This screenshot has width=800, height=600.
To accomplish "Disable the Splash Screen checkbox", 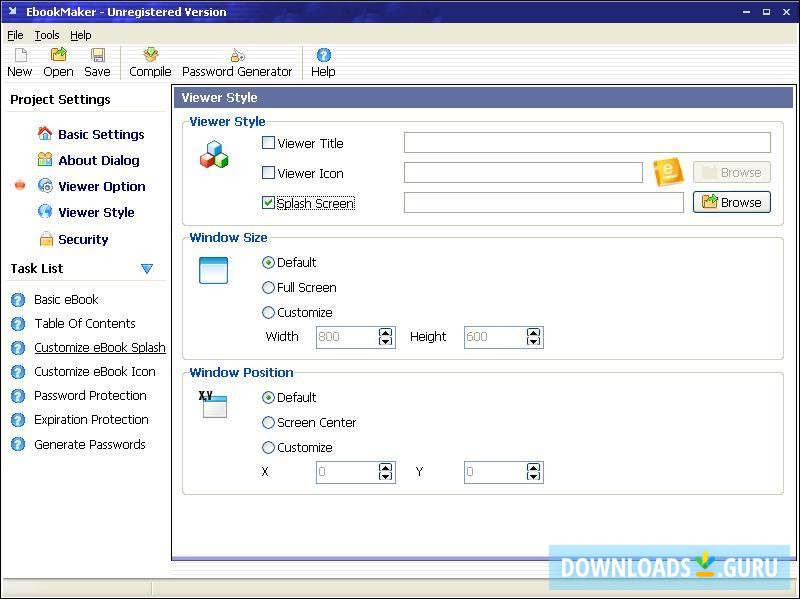I will 268,202.
